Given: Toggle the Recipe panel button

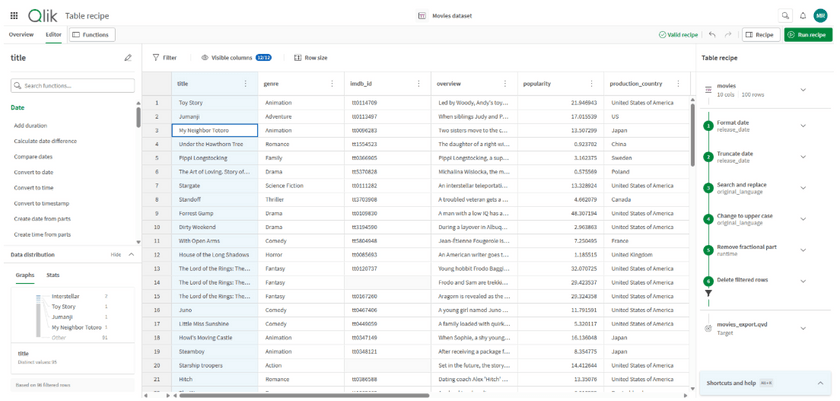Looking at the screenshot, I should 760,35.
